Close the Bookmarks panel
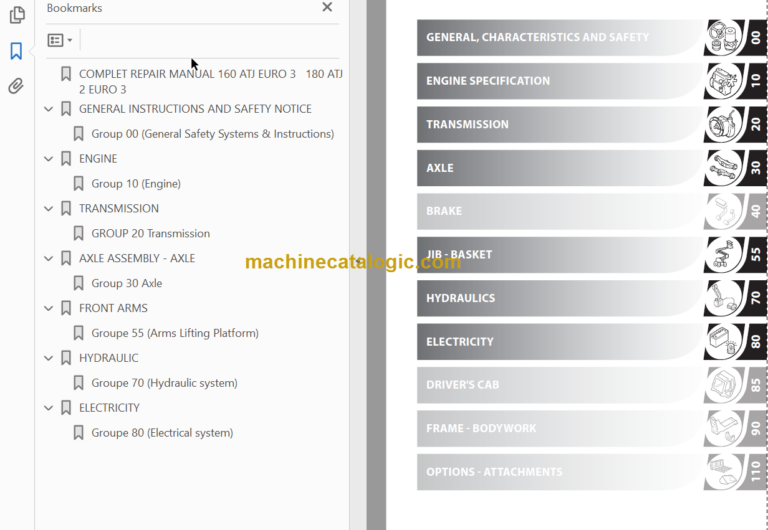This screenshot has width=768, height=530. coord(327,7)
